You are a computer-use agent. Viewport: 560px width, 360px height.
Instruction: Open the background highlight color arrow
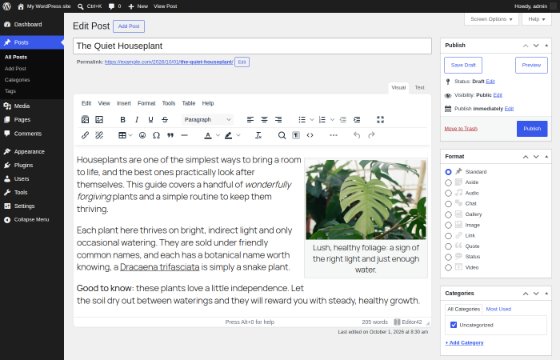pyautogui.click(x=238, y=135)
